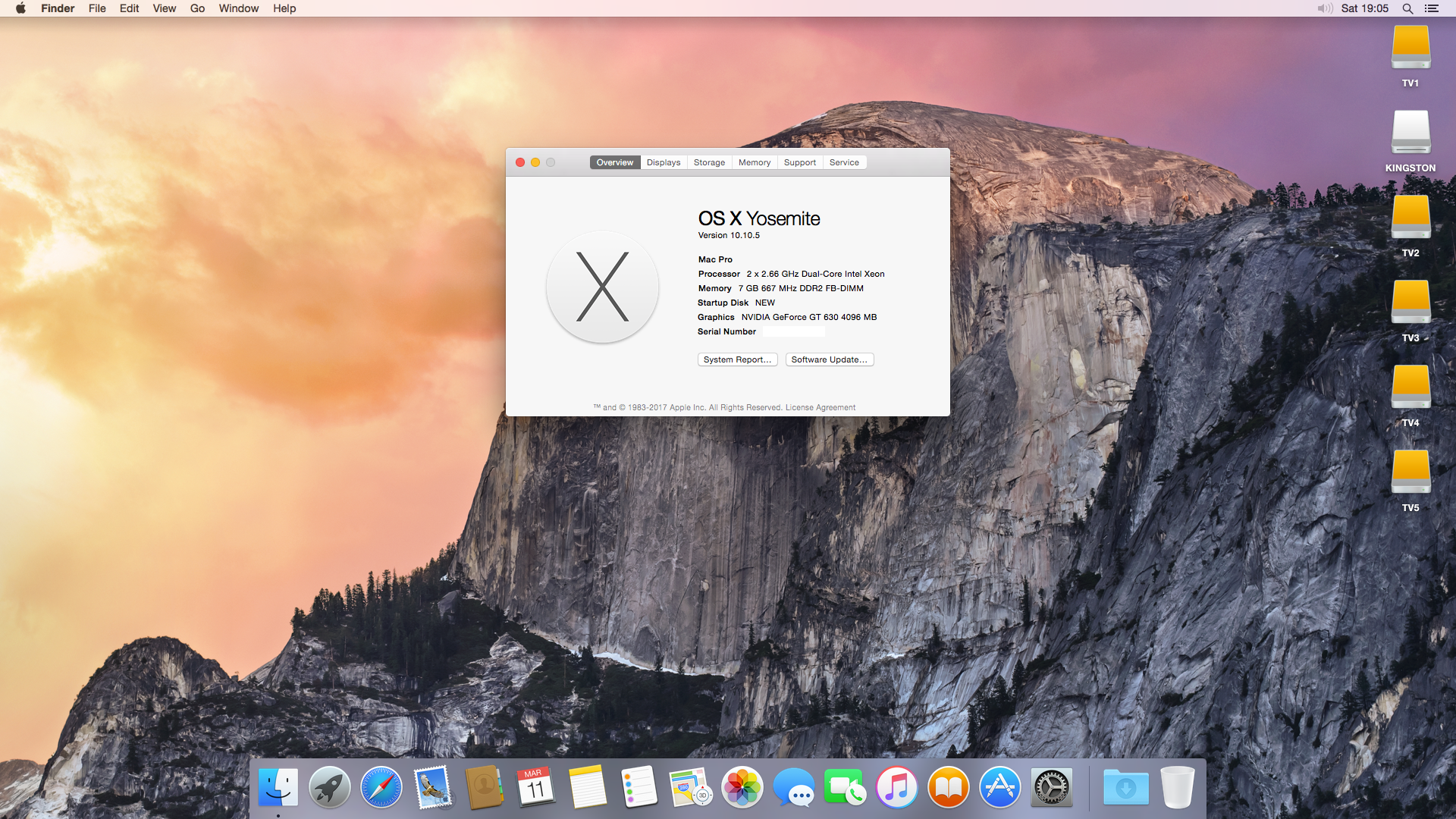Viewport: 1456px width, 819px height.
Task: Launch iTunes from the Dock
Action: click(x=896, y=788)
